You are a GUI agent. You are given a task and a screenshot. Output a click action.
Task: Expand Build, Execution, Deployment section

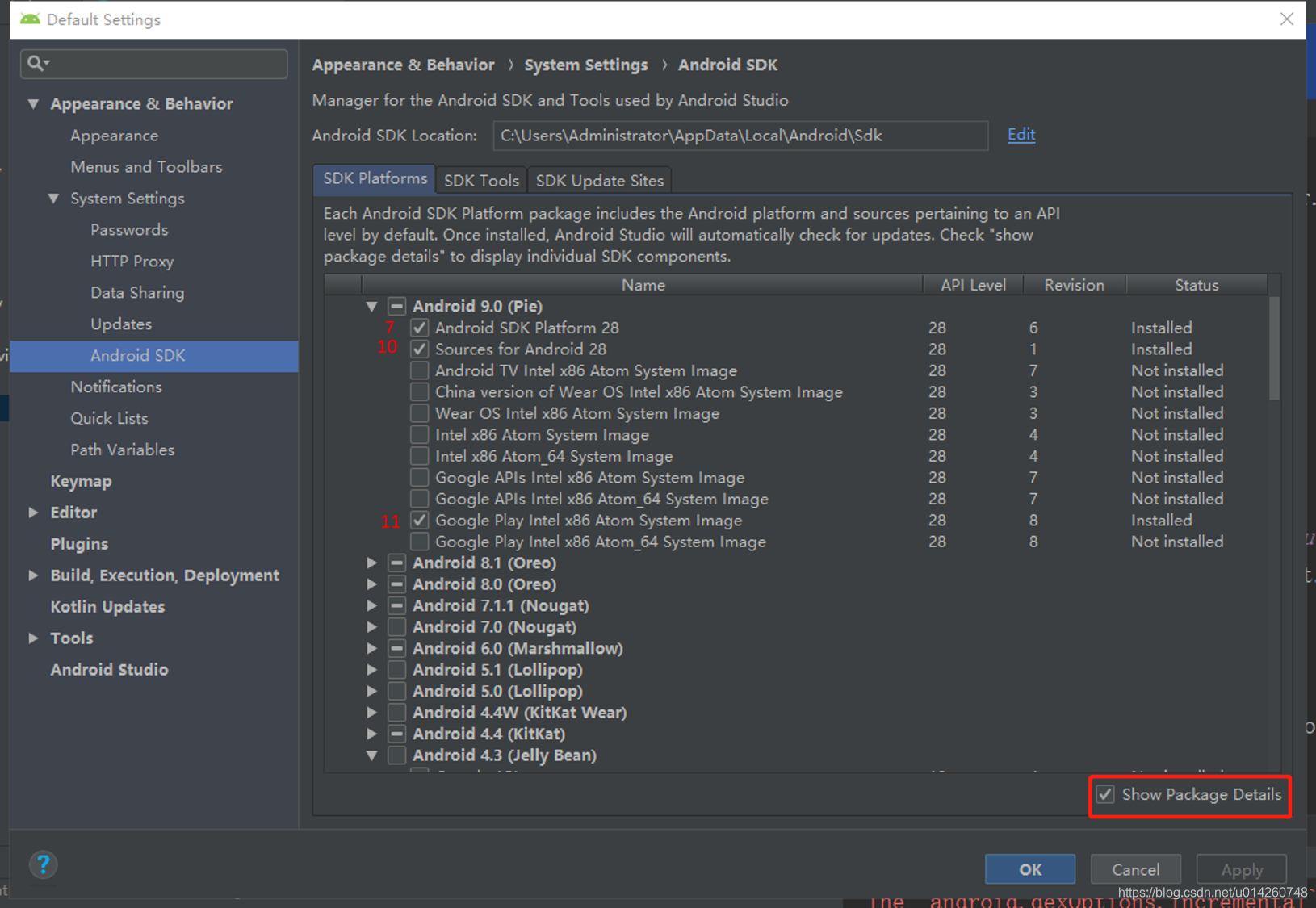click(x=33, y=575)
